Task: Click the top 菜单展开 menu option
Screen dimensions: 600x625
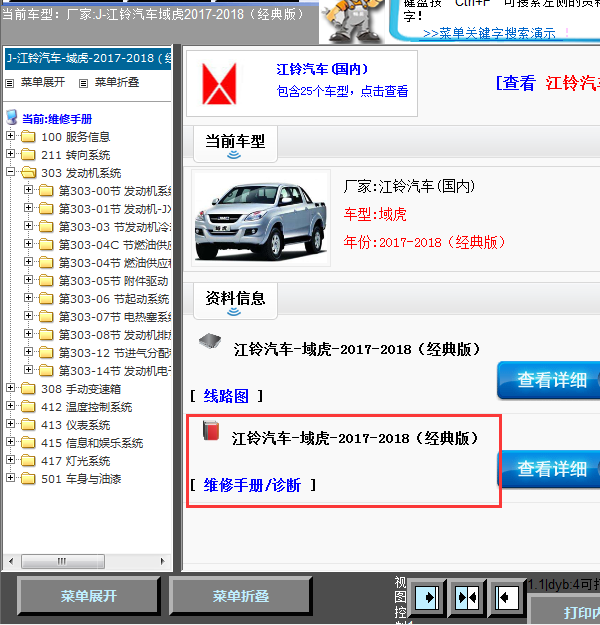Action: point(43,83)
